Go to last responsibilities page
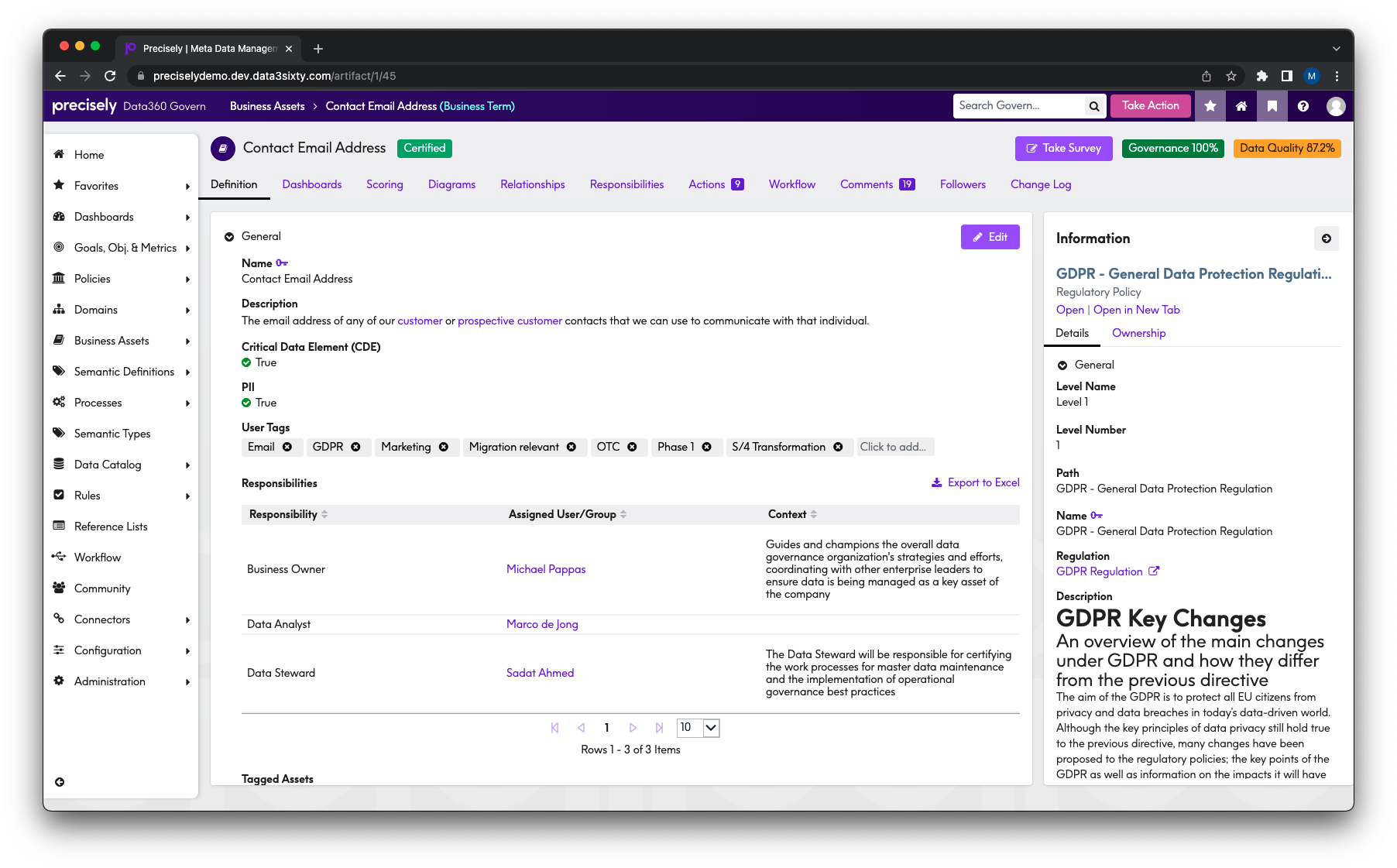This screenshot has width=1397, height=868. tap(659, 728)
